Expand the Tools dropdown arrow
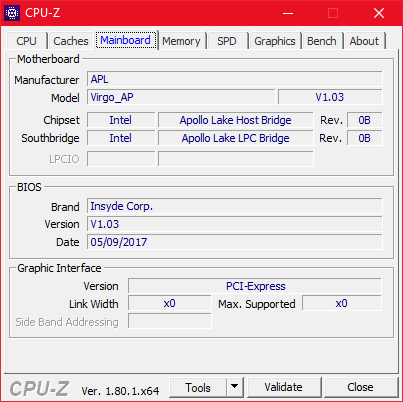 click(x=235, y=387)
